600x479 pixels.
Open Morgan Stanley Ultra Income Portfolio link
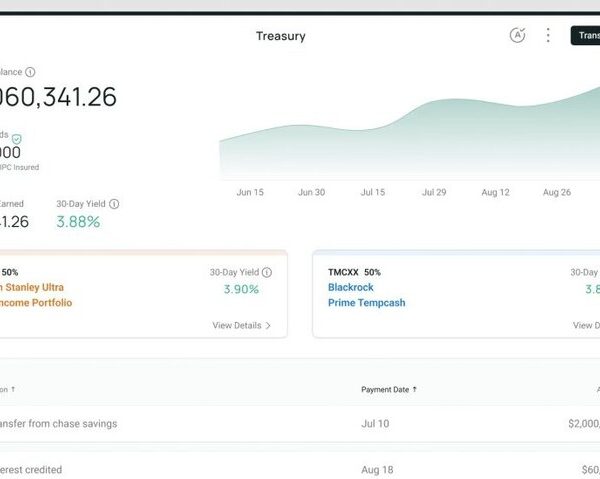point(36,295)
